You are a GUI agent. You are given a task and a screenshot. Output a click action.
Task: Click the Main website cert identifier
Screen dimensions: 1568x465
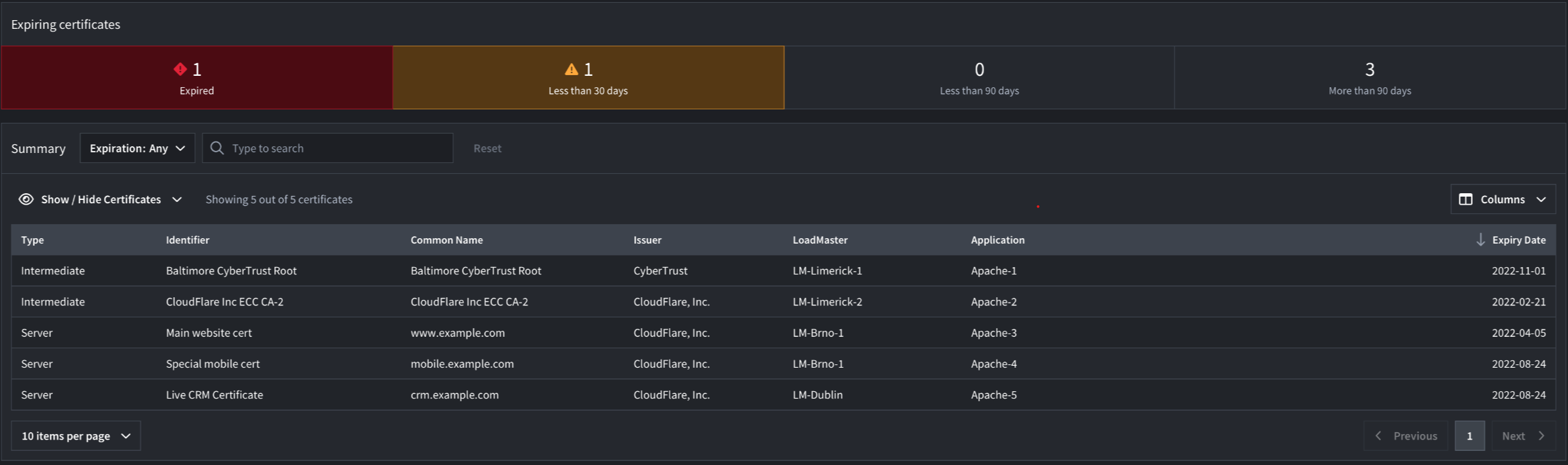pos(209,333)
